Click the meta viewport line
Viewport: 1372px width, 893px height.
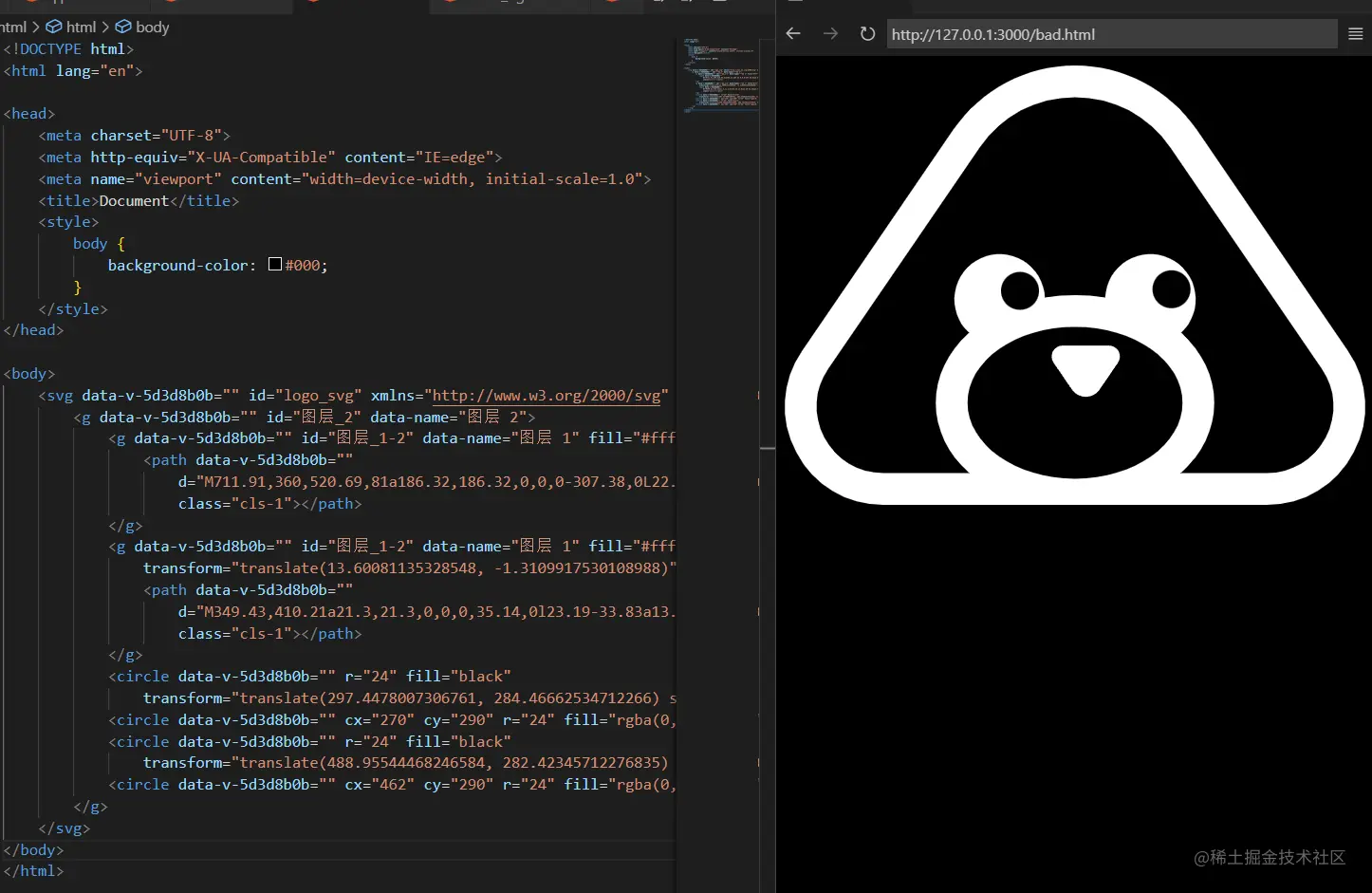344,179
